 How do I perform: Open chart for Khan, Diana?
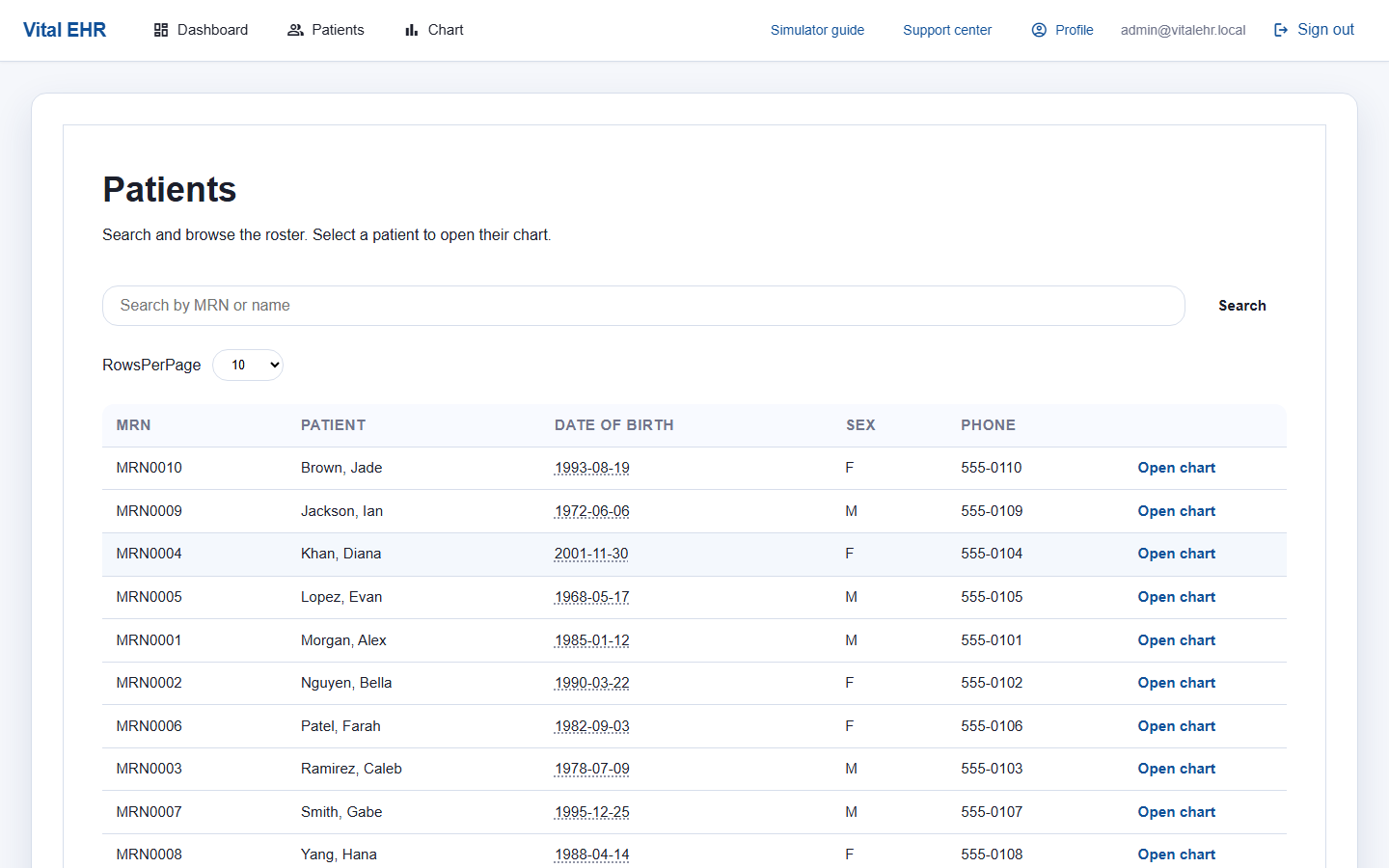[1176, 554]
